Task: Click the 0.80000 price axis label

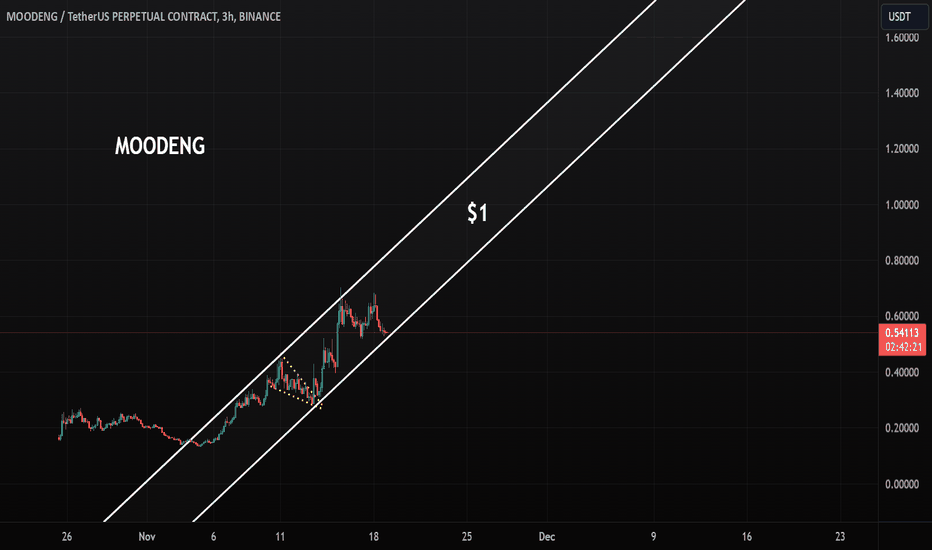Action: pyautogui.click(x=902, y=260)
